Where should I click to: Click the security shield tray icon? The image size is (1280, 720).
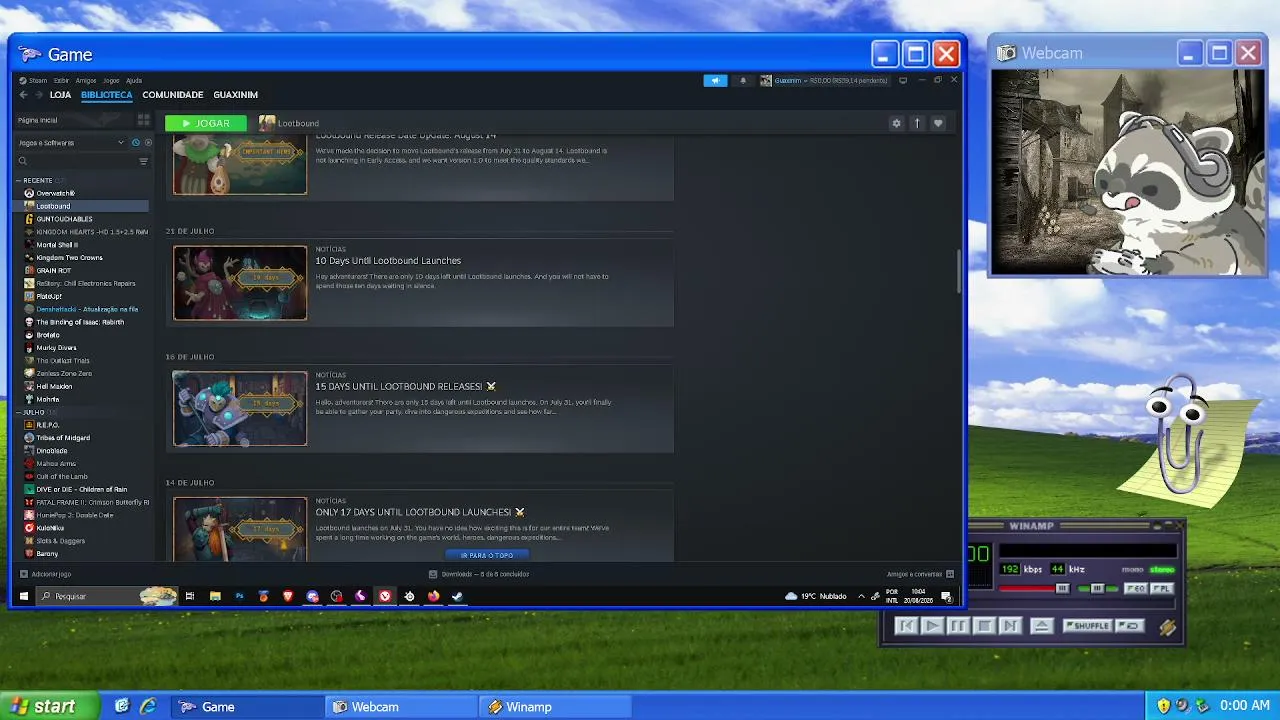point(1163,706)
